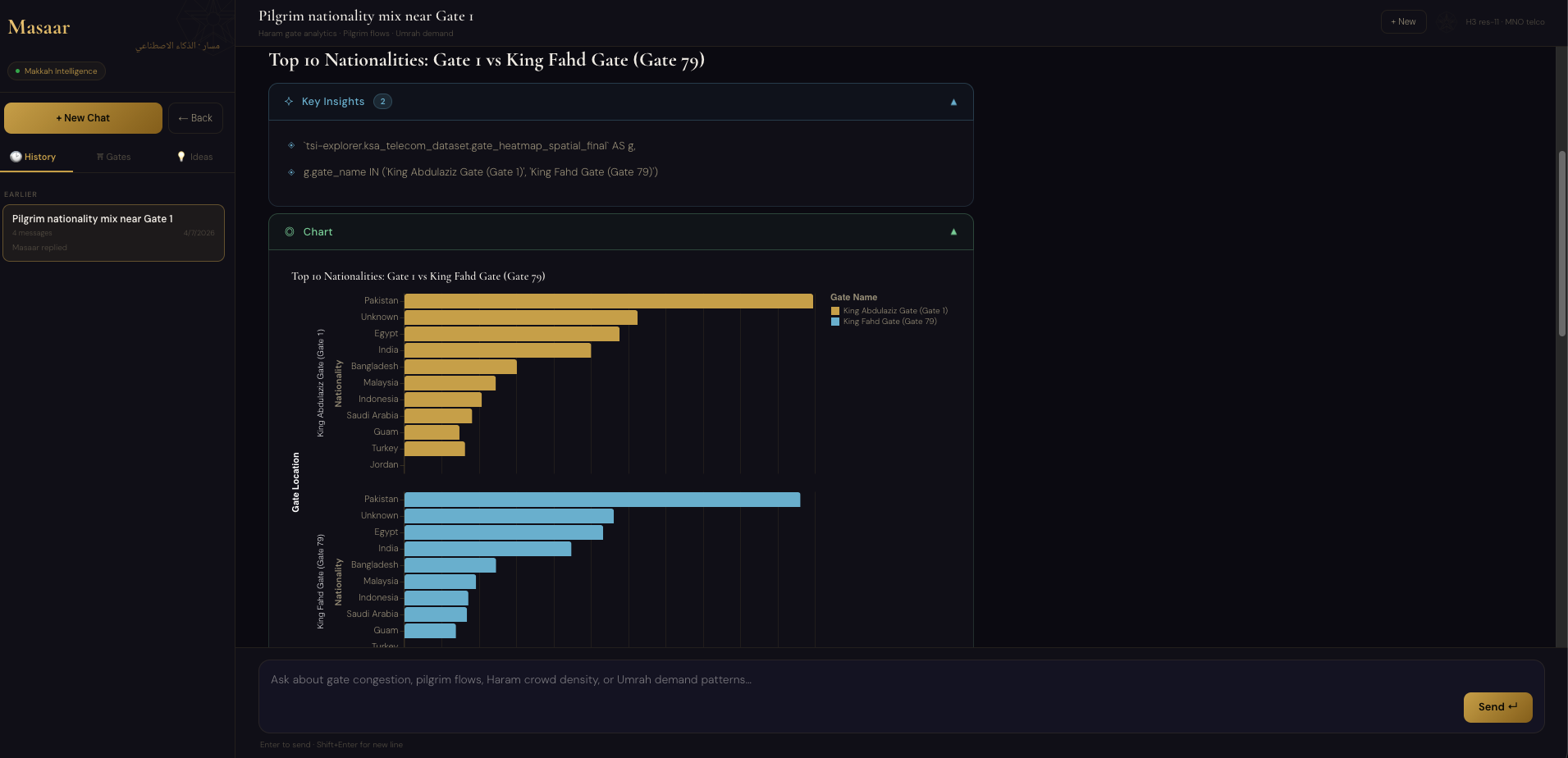Switch to the History tab
Viewport: 1568px width, 758px height.
(x=34, y=157)
